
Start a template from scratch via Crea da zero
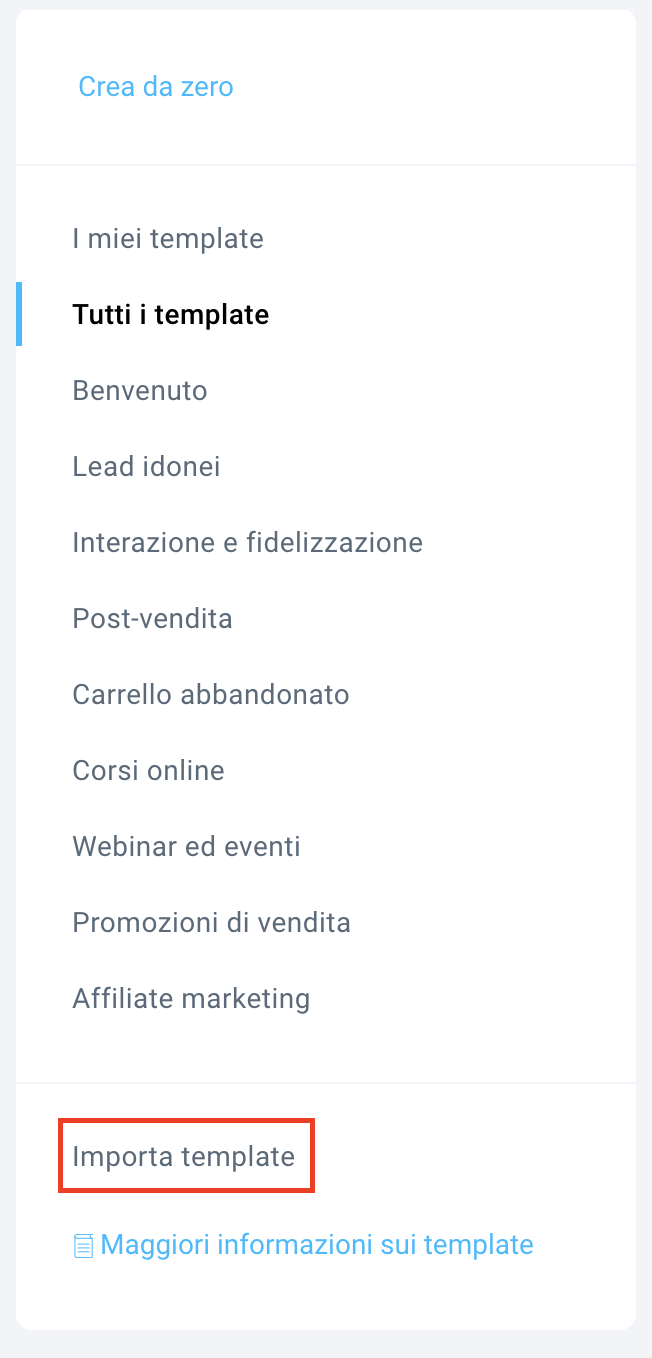156,87
